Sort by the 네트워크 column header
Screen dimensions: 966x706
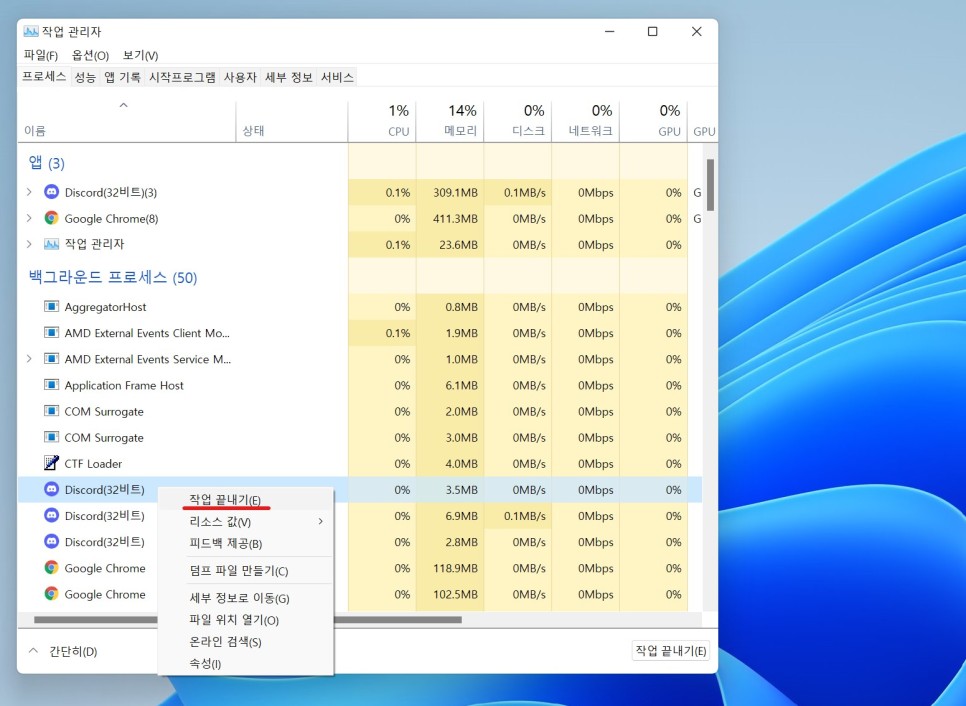point(585,121)
